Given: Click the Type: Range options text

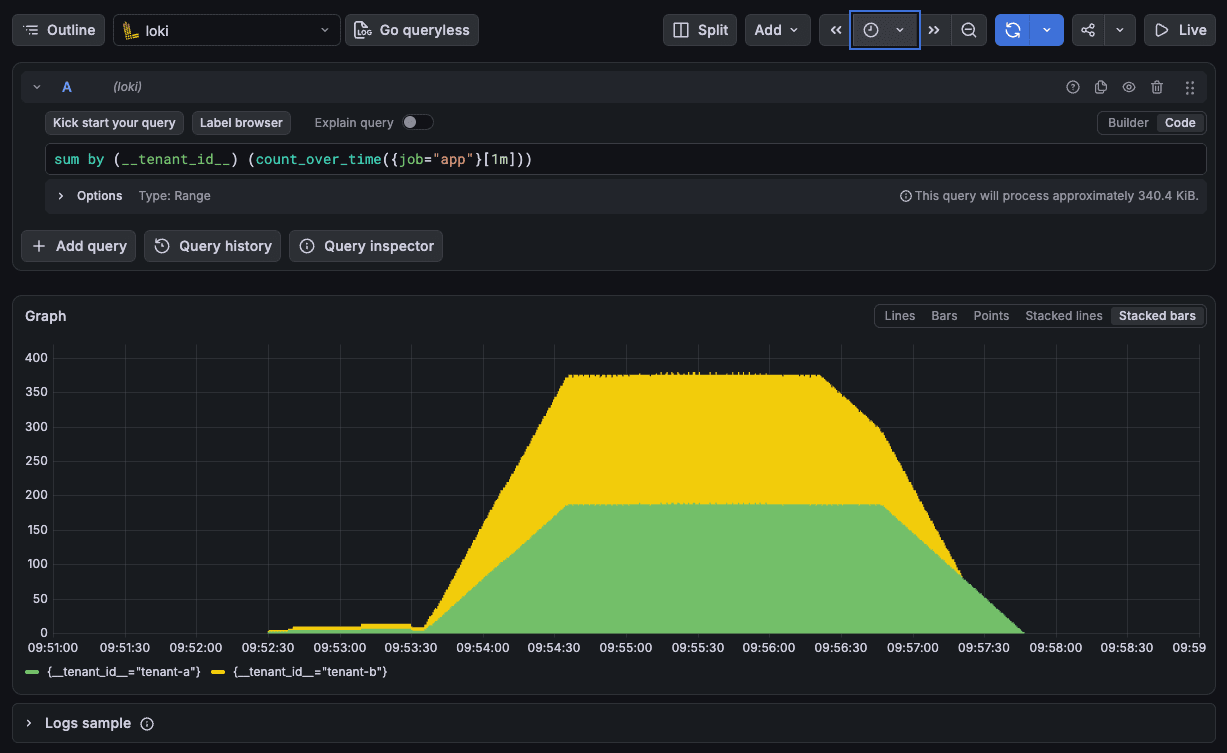Looking at the screenshot, I should (x=174, y=196).
